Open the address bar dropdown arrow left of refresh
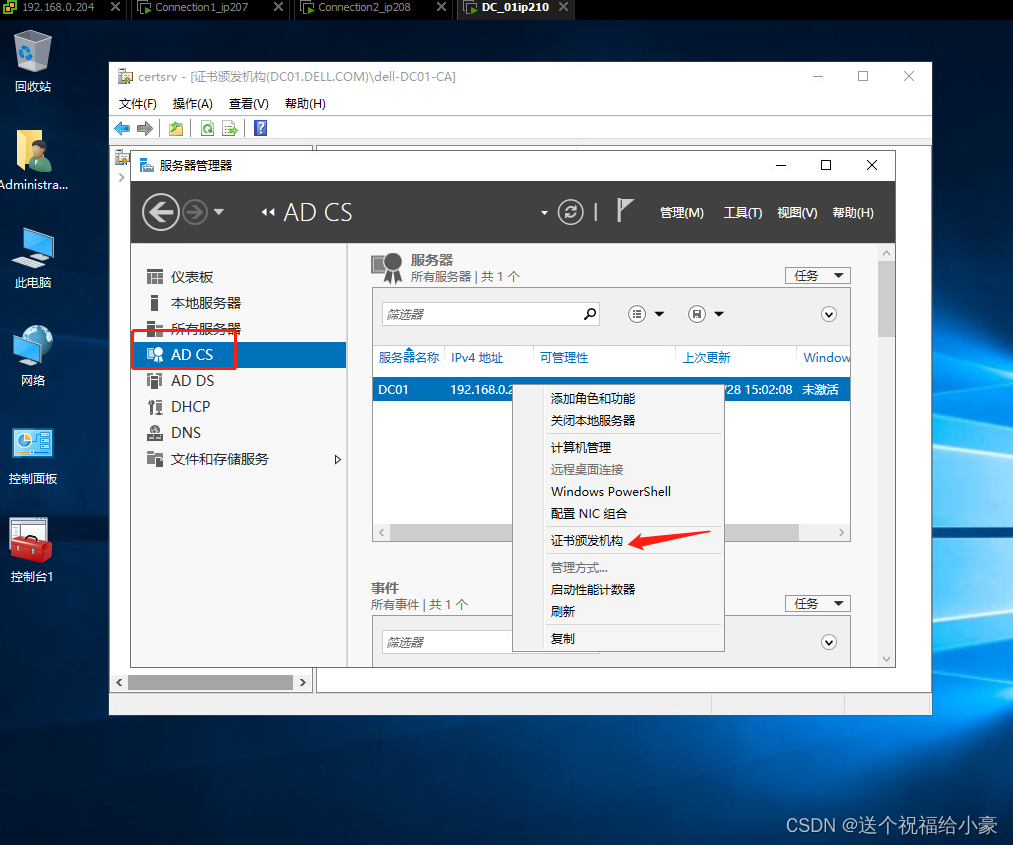The image size is (1013, 845). tap(544, 213)
